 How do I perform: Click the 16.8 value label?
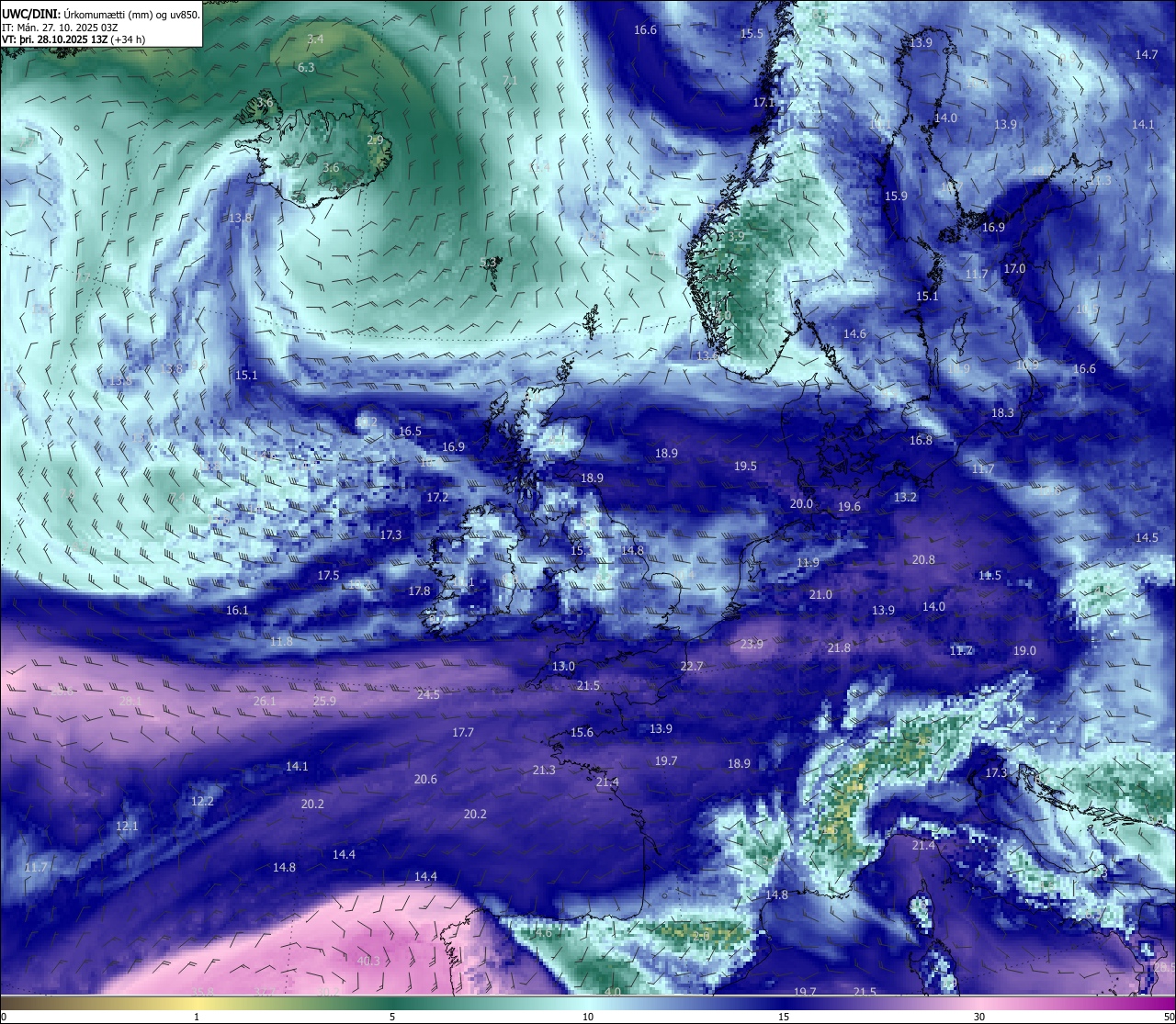pos(921,440)
